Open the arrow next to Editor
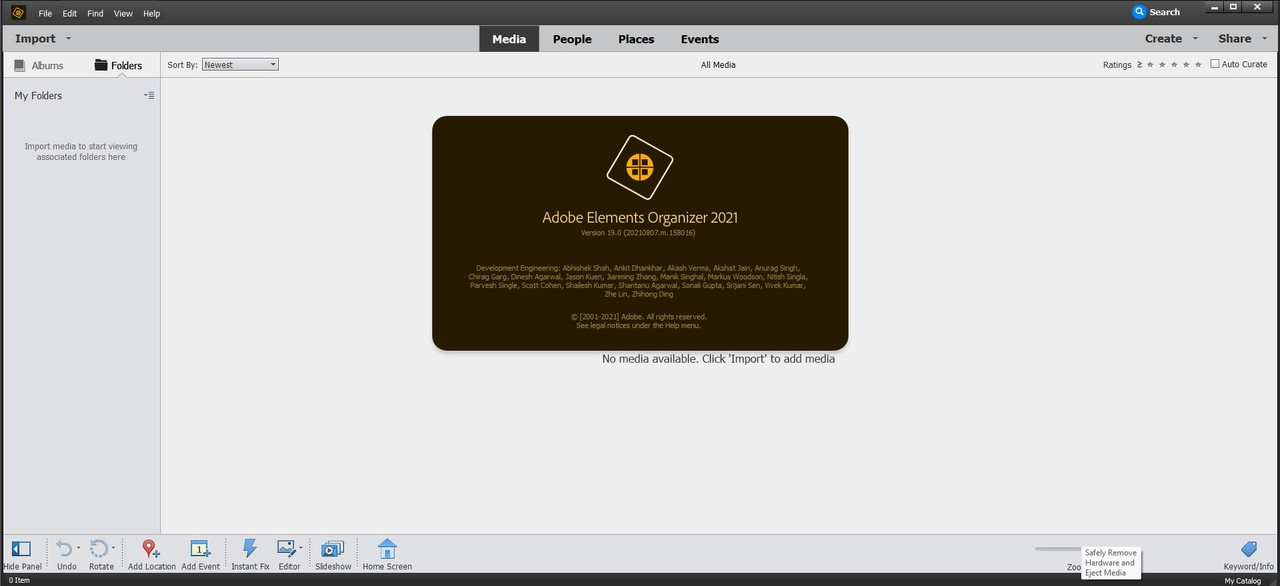This screenshot has height=586, width=1280. [300, 548]
